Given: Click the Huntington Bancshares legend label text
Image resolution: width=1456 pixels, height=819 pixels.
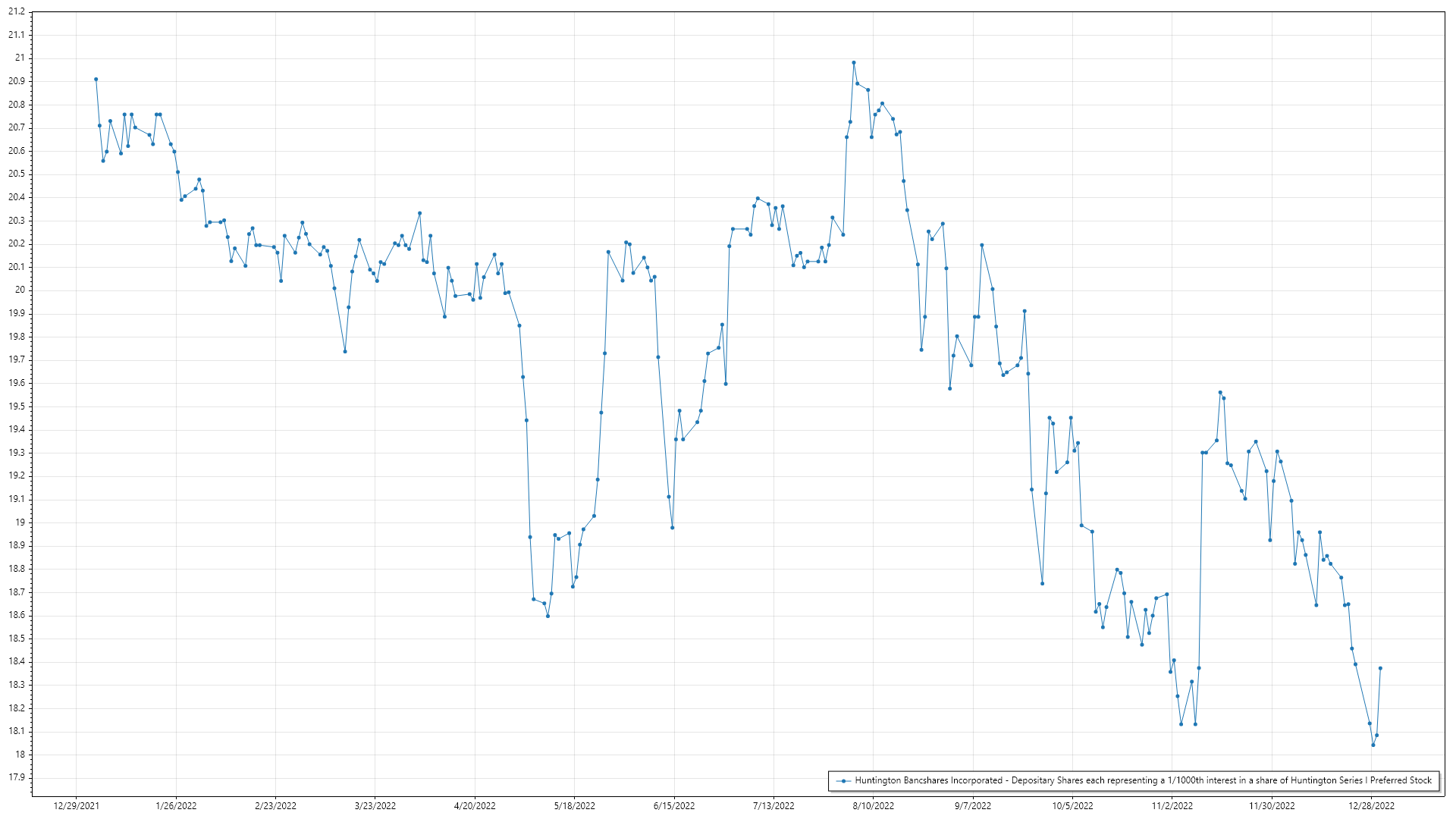Looking at the screenshot, I should pyautogui.click(x=1143, y=780).
